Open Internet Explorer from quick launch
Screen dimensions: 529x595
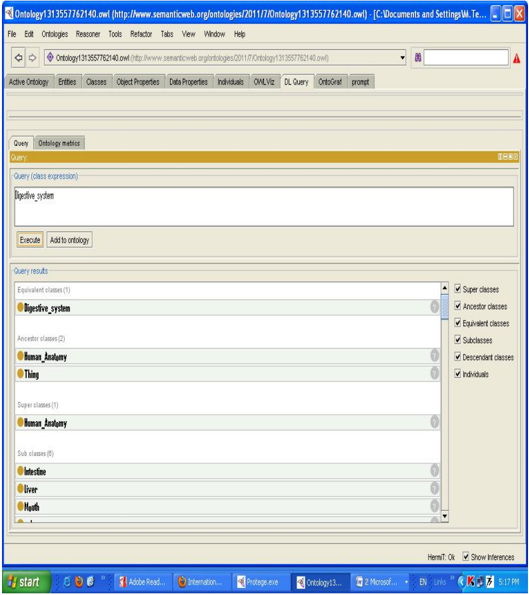tap(67, 581)
